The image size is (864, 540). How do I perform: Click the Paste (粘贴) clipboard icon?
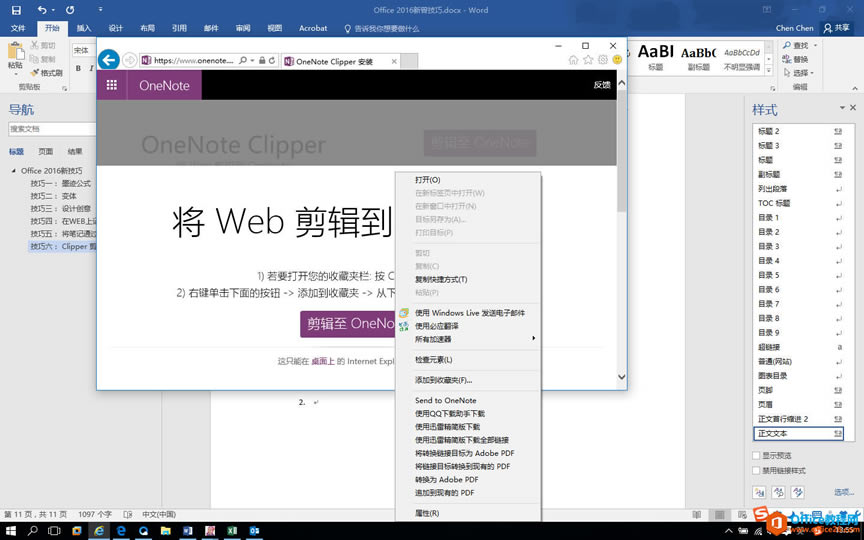(x=16, y=51)
